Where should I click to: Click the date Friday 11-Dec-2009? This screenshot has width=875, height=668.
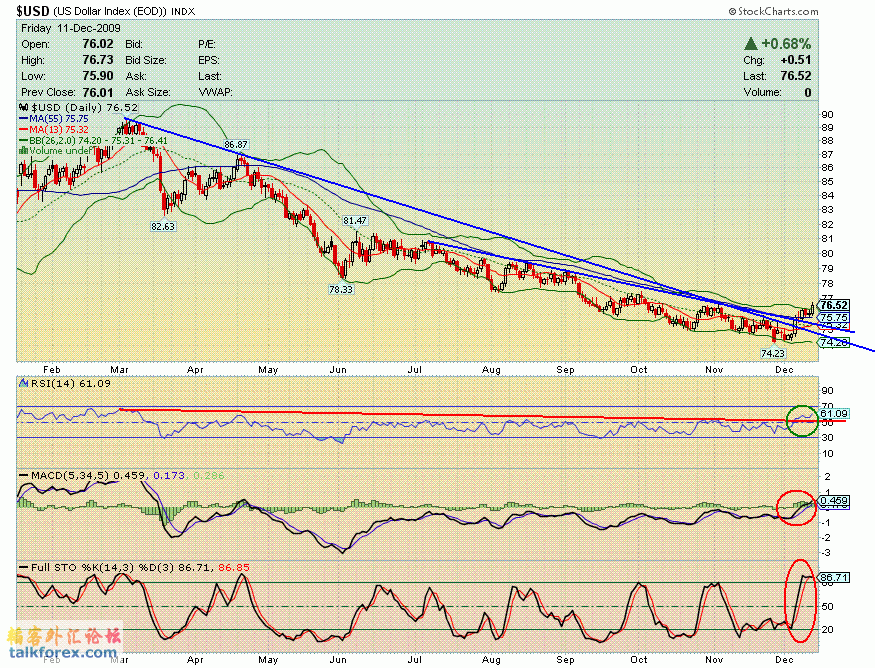pos(71,28)
